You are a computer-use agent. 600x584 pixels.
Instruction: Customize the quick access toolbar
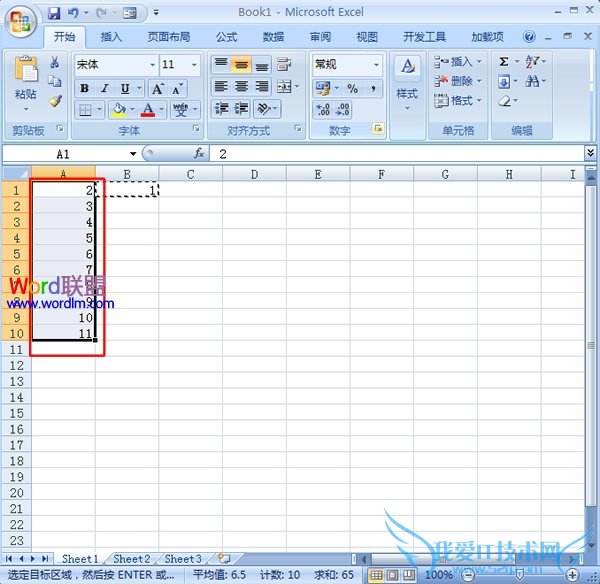pos(156,13)
